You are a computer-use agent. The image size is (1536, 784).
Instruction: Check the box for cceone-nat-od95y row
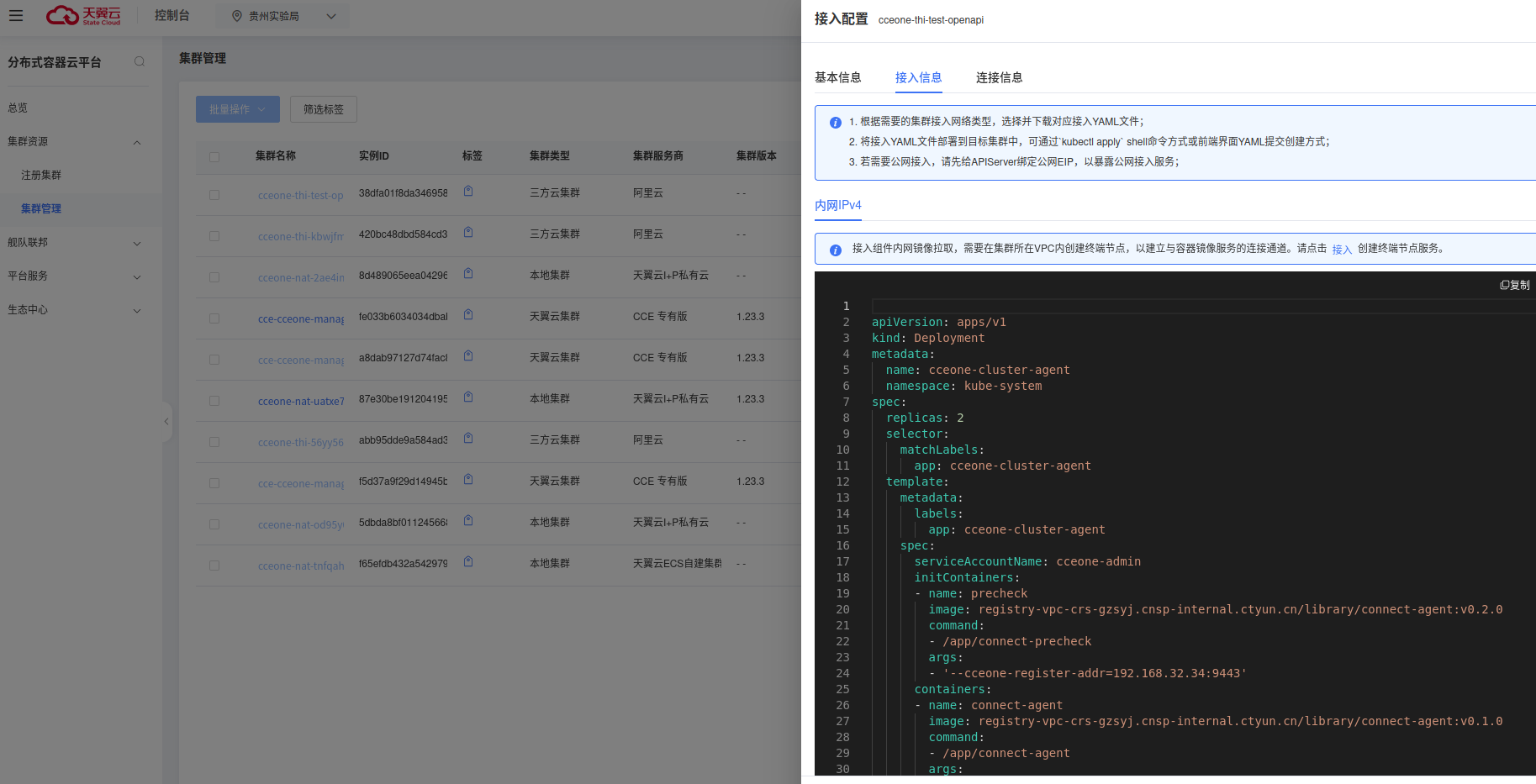(x=214, y=524)
